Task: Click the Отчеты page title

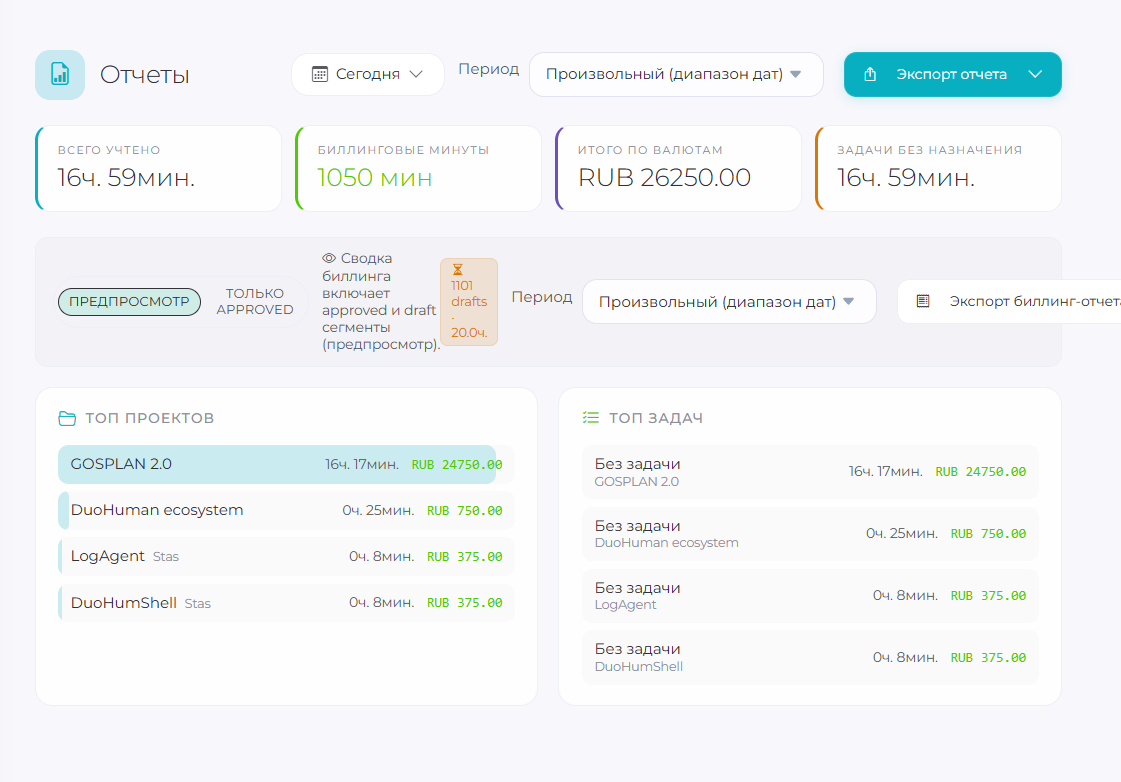Action: point(144,74)
